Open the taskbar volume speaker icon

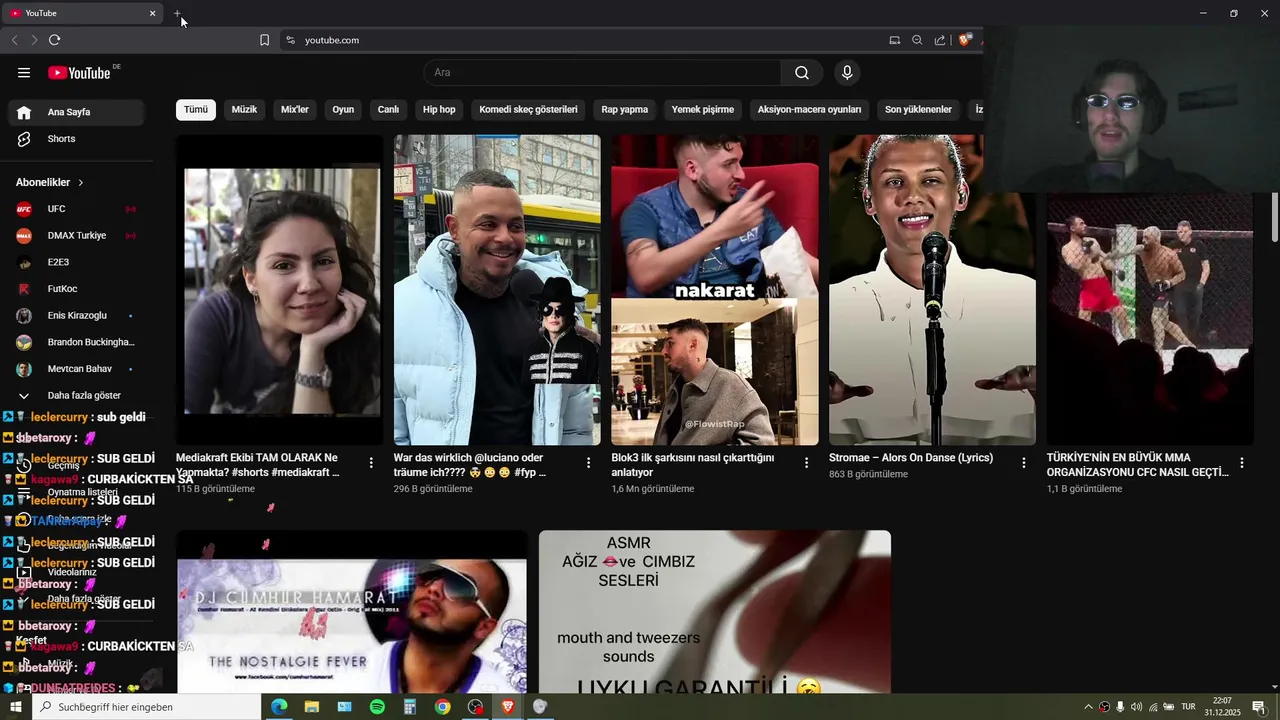point(1136,707)
